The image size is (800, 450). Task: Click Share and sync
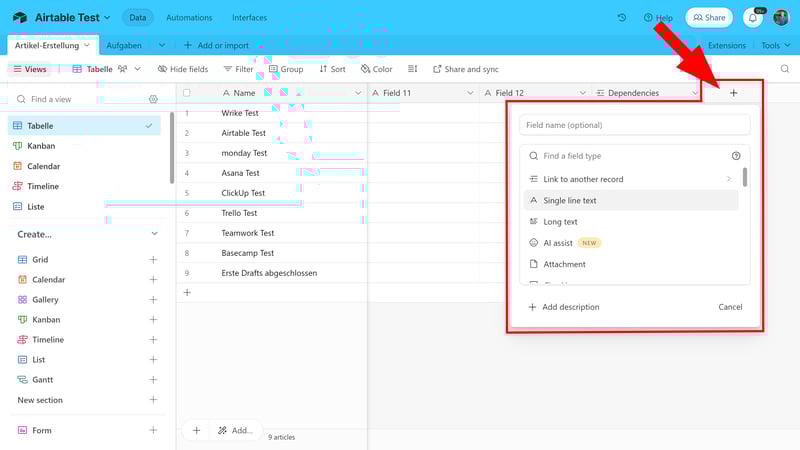[466, 69]
